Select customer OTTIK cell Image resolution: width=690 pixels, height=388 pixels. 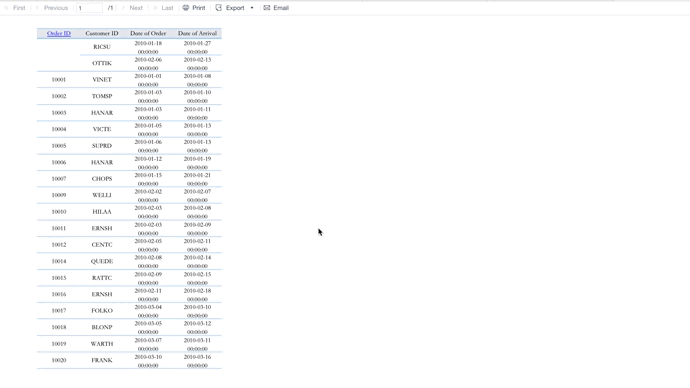(x=102, y=63)
